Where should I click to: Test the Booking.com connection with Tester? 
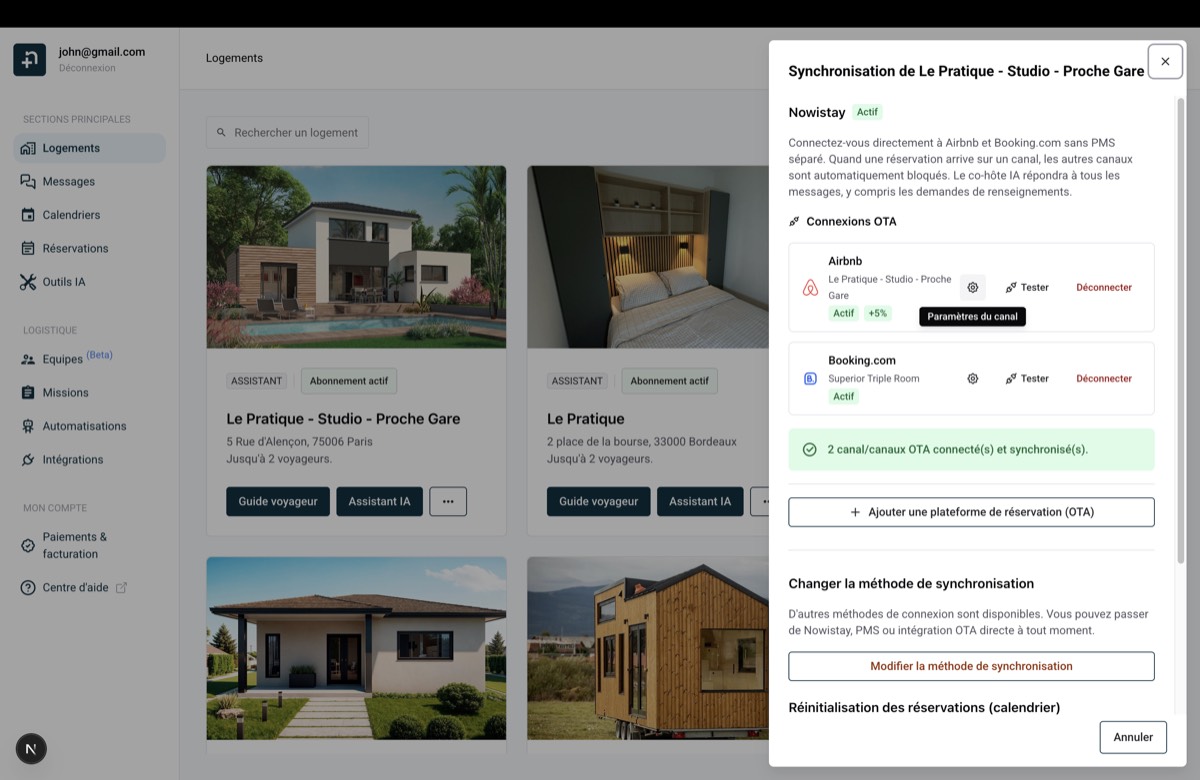click(1027, 378)
